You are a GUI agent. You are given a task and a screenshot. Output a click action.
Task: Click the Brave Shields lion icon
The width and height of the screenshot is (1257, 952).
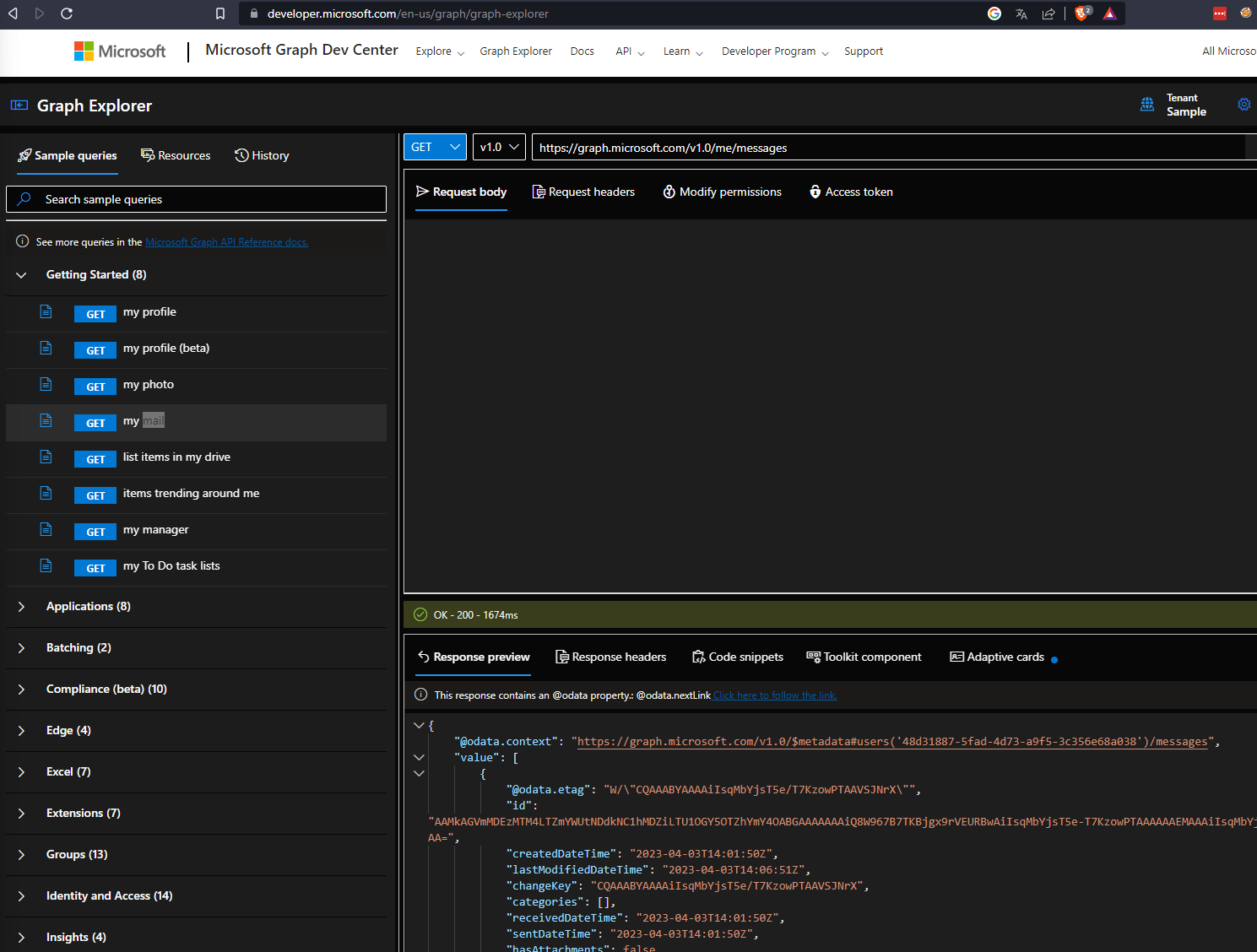(x=1081, y=14)
